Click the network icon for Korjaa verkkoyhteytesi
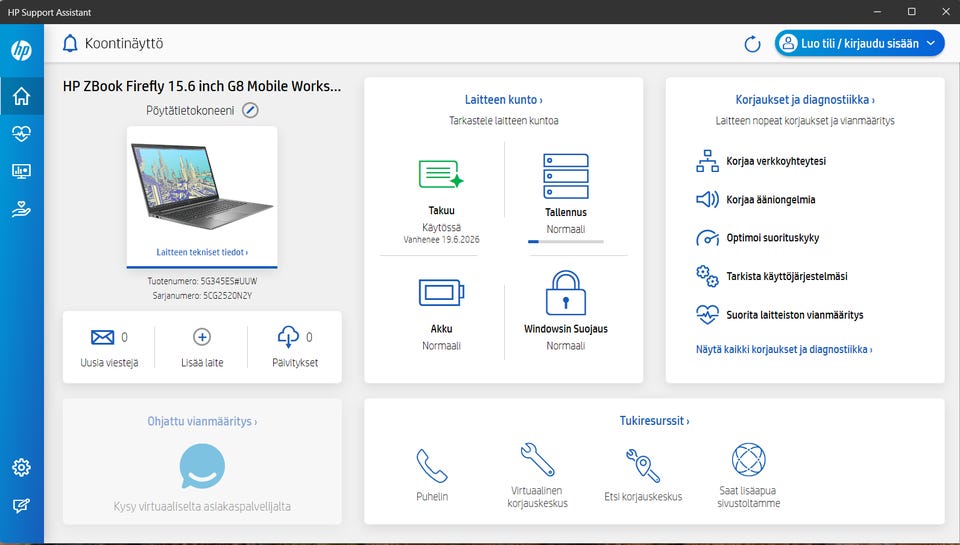Viewport: 960px width, 545px height. pyautogui.click(x=707, y=161)
